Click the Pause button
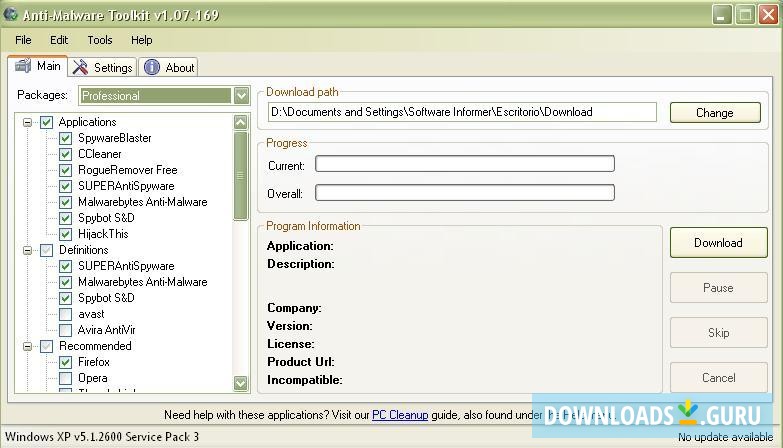Image resolution: width=783 pixels, height=448 pixels. coord(719,288)
